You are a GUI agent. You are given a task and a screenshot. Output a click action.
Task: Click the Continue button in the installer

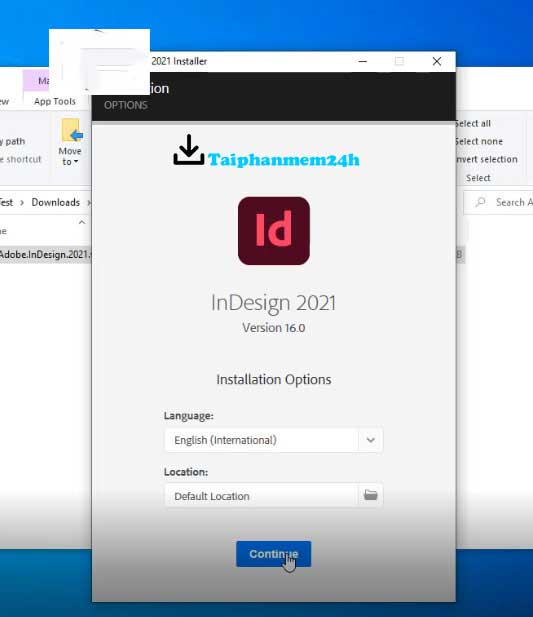(x=273, y=554)
